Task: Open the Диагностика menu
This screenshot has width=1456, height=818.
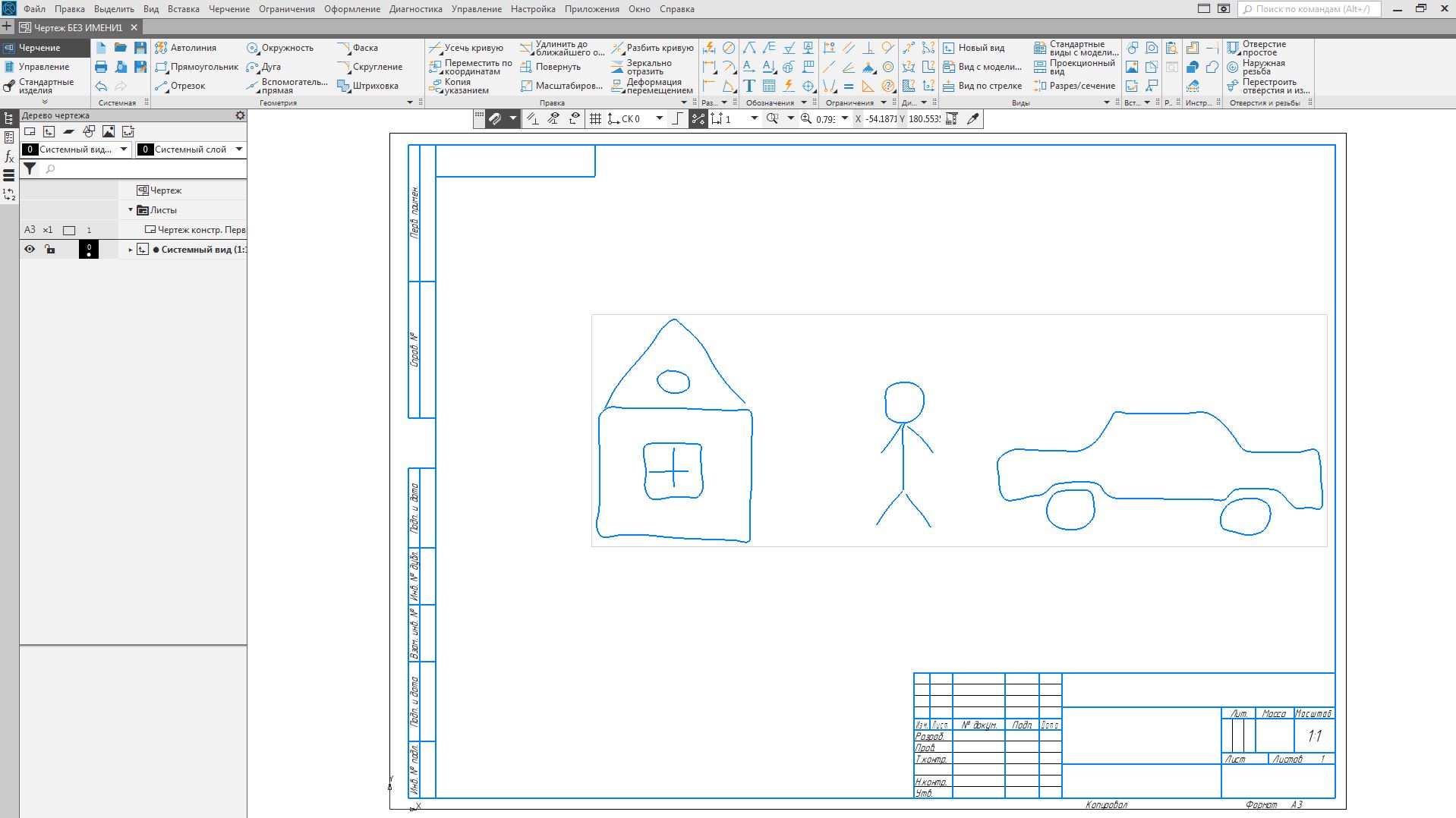Action: [x=416, y=9]
